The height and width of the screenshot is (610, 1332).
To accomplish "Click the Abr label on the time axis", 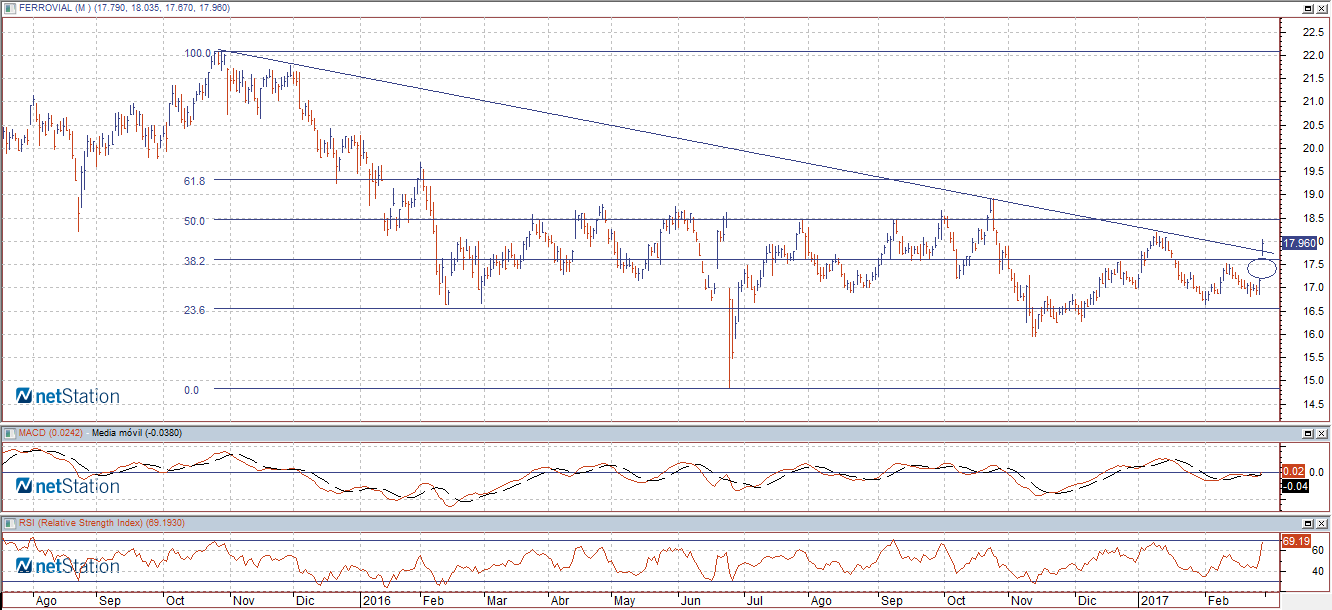I will [560, 602].
